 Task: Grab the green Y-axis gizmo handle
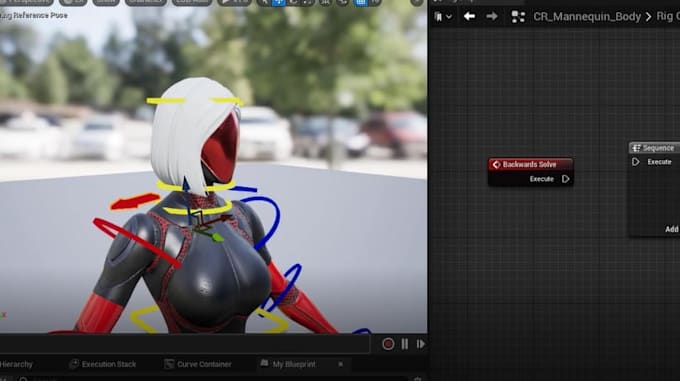[218, 237]
